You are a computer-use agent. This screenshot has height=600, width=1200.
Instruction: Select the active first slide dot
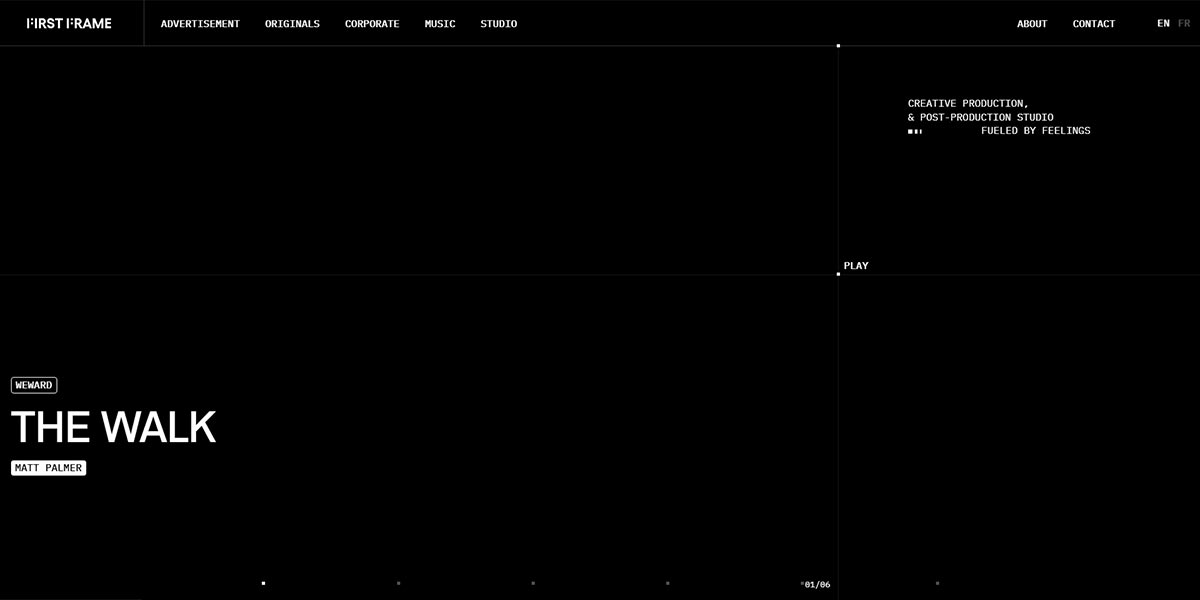pos(263,583)
